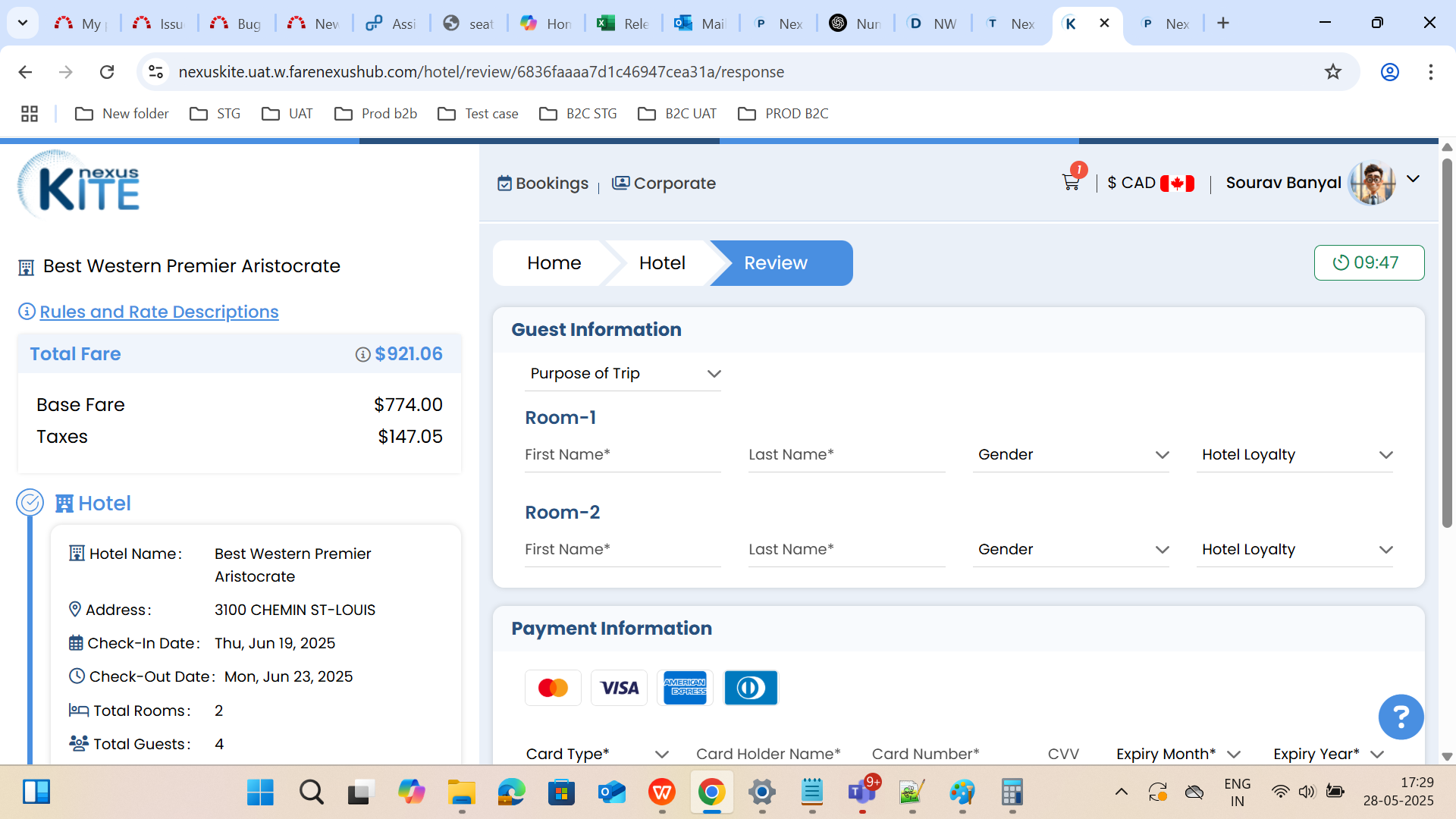
Task: Open the $ CAD currency selector
Action: (1150, 184)
